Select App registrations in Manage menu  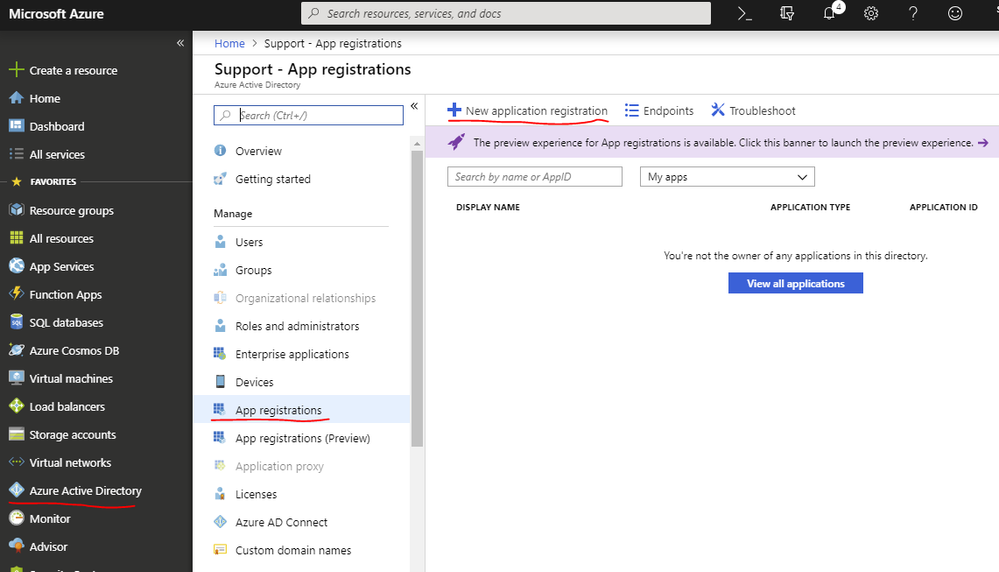278,410
